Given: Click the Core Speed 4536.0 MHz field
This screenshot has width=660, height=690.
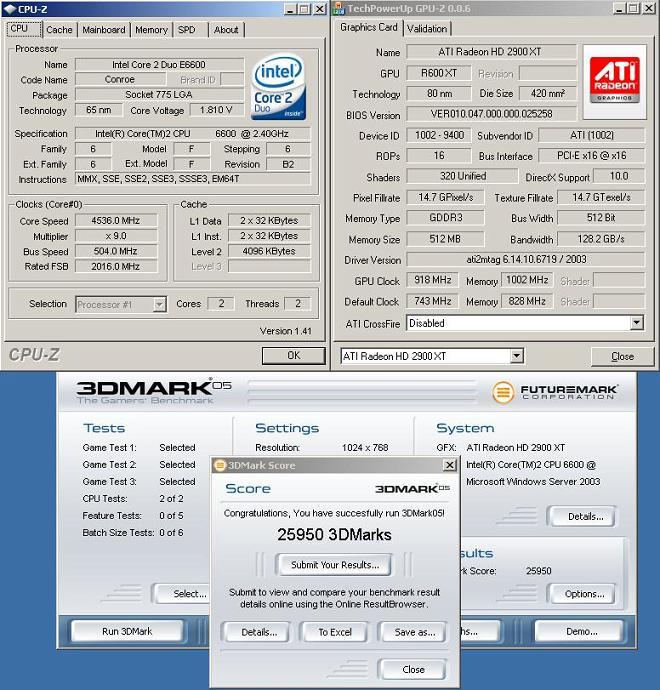Looking at the screenshot, I should [x=116, y=220].
